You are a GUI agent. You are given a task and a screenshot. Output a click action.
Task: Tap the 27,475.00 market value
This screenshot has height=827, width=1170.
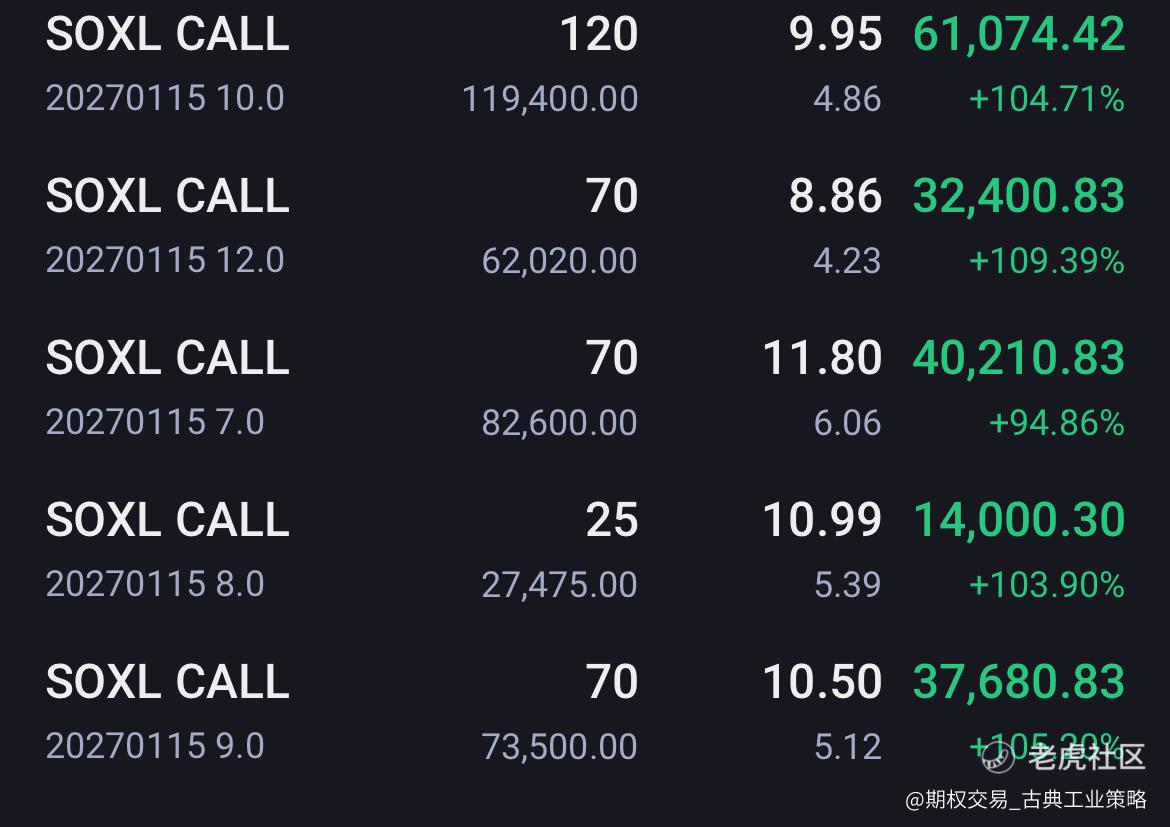coord(560,585)
